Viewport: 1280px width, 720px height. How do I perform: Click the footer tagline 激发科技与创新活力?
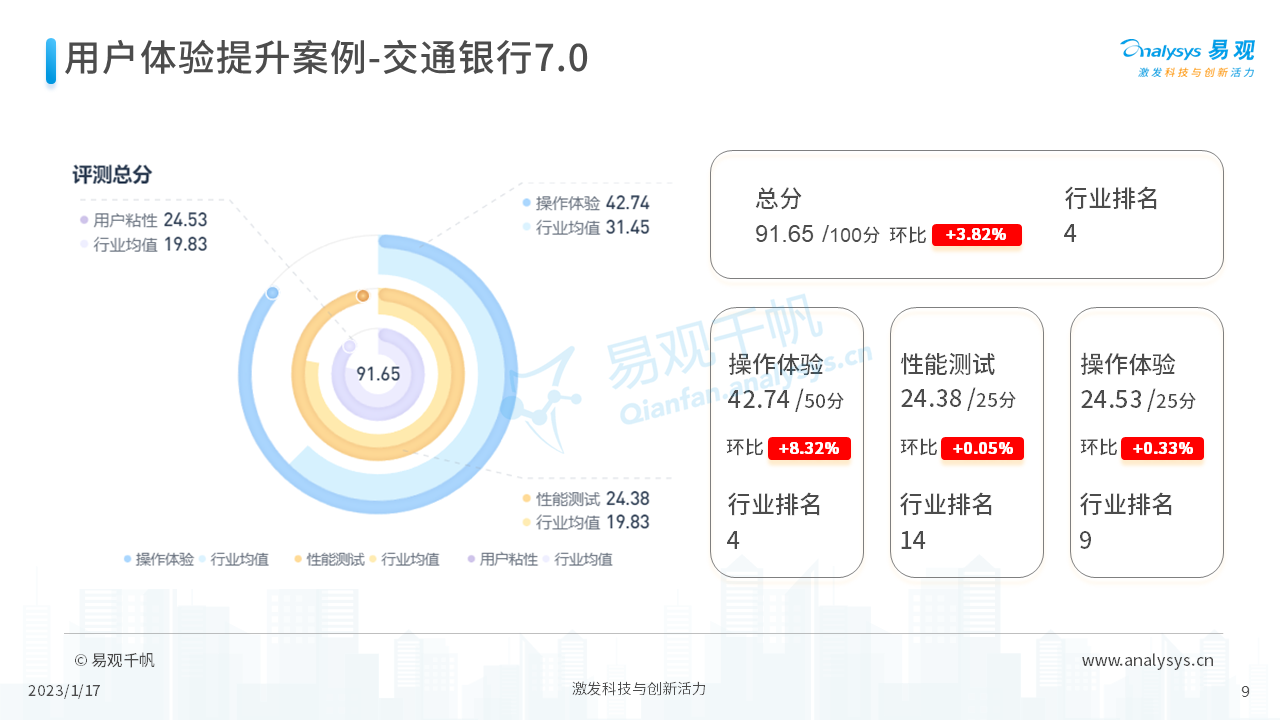tap(639, 689)
